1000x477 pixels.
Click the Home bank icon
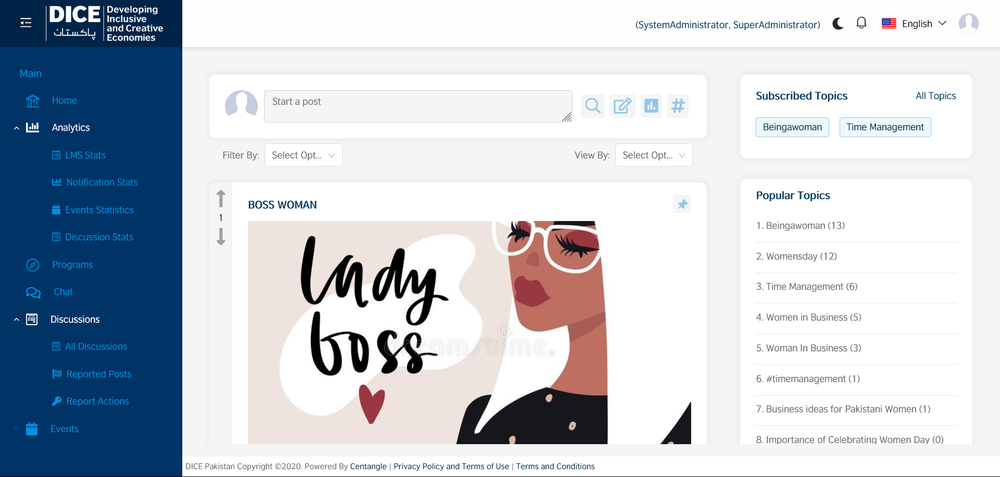point(33,101)
